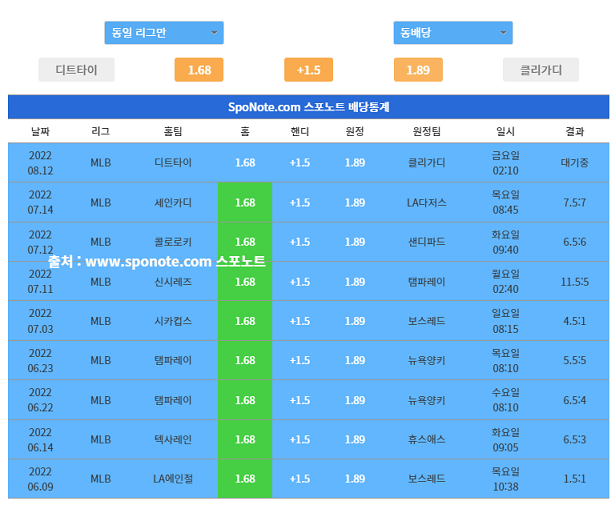The image size is (615, 509).
Task: Click the 7.5:7 result cell
Action: 574,202
